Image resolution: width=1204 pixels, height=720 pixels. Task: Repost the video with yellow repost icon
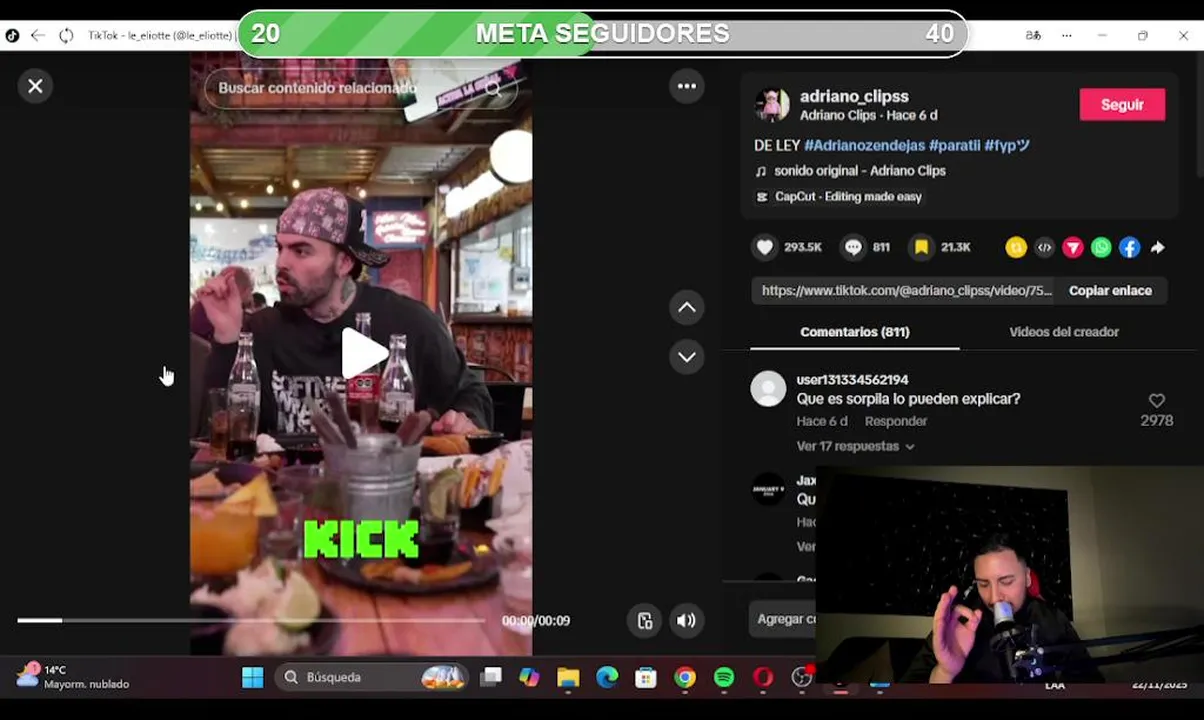coord(1016,248)
